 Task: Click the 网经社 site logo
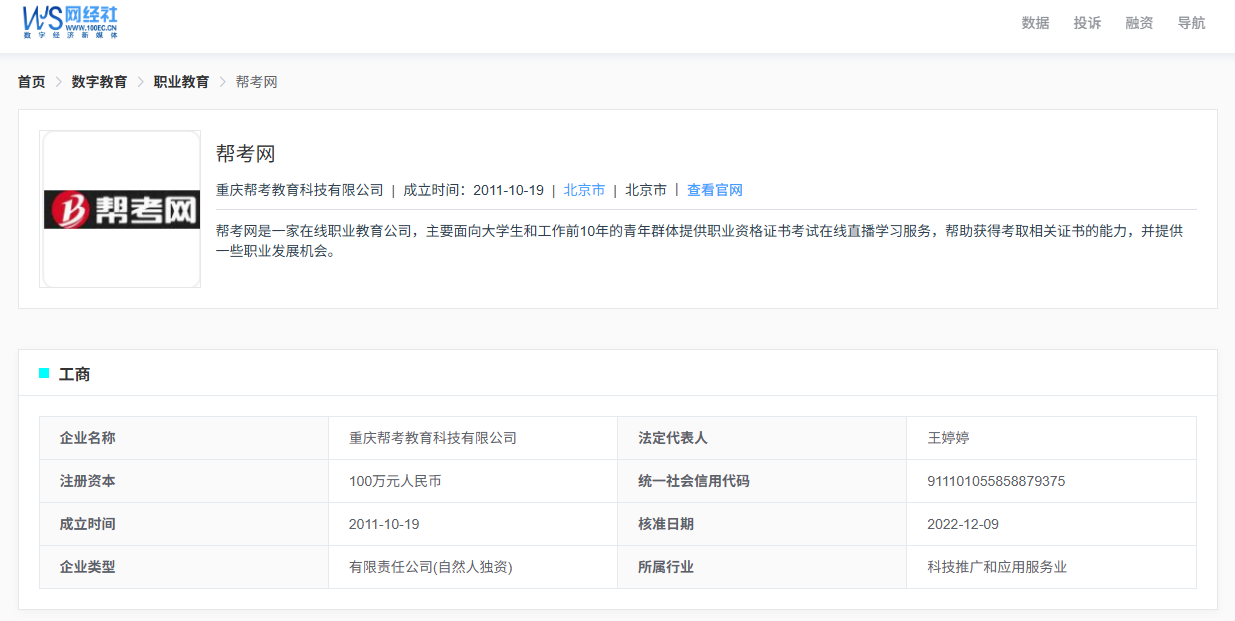(x=70, y=21)
